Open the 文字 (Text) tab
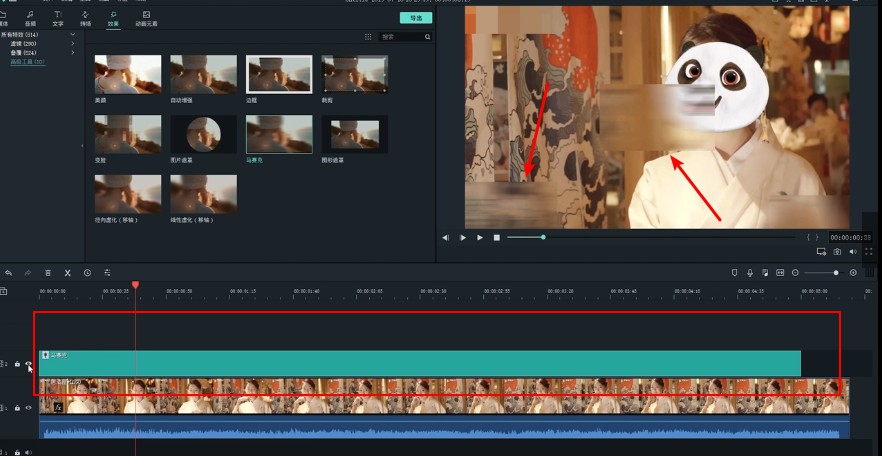Screen dimensions: 882x456 pos(57,18)
